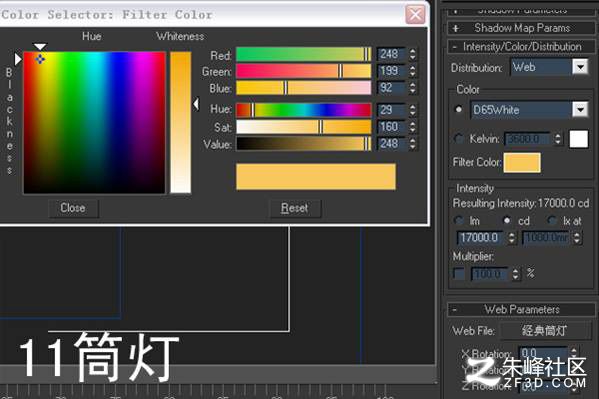Click the Hue value field showing 29
599x399 pixels.
pos(391,110)
